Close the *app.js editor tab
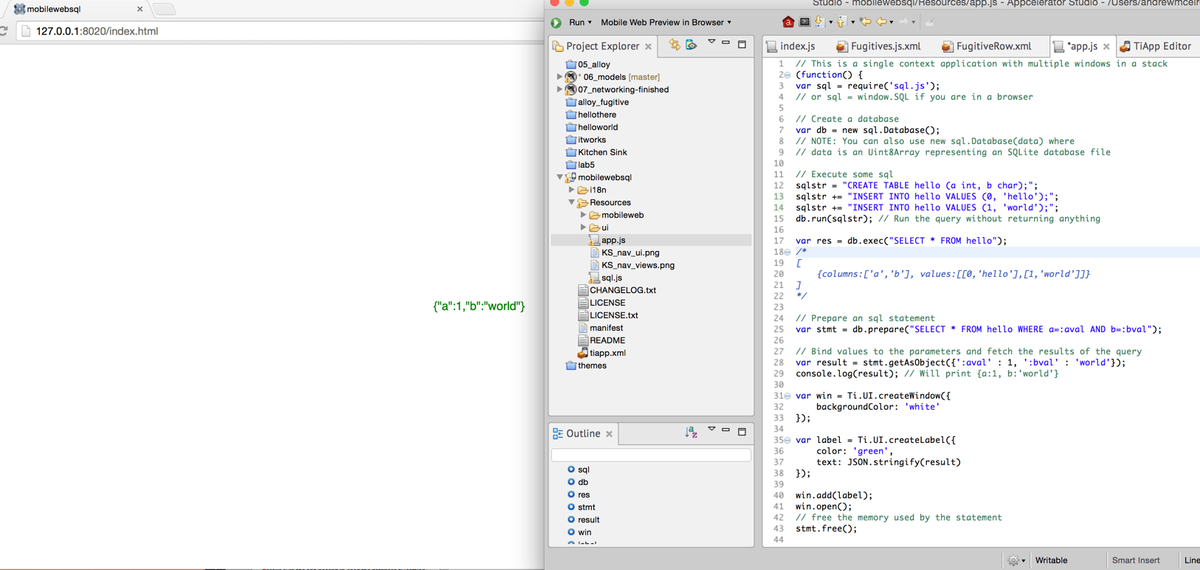 coord(1107,46)
